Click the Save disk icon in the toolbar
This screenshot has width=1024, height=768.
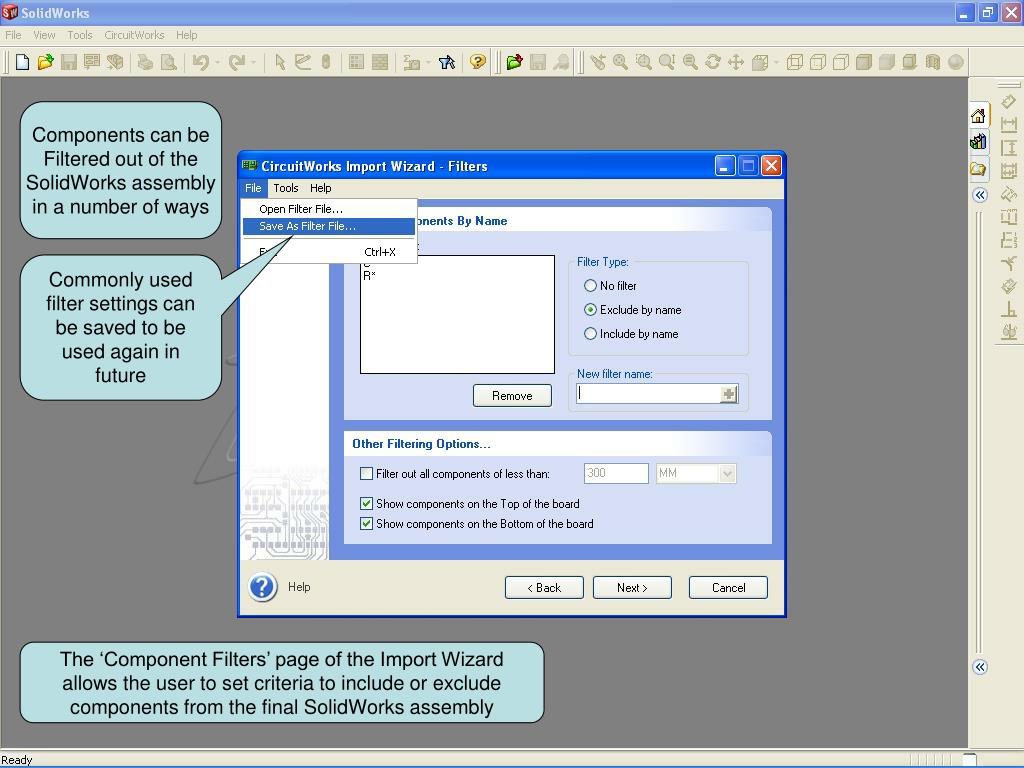69,62
